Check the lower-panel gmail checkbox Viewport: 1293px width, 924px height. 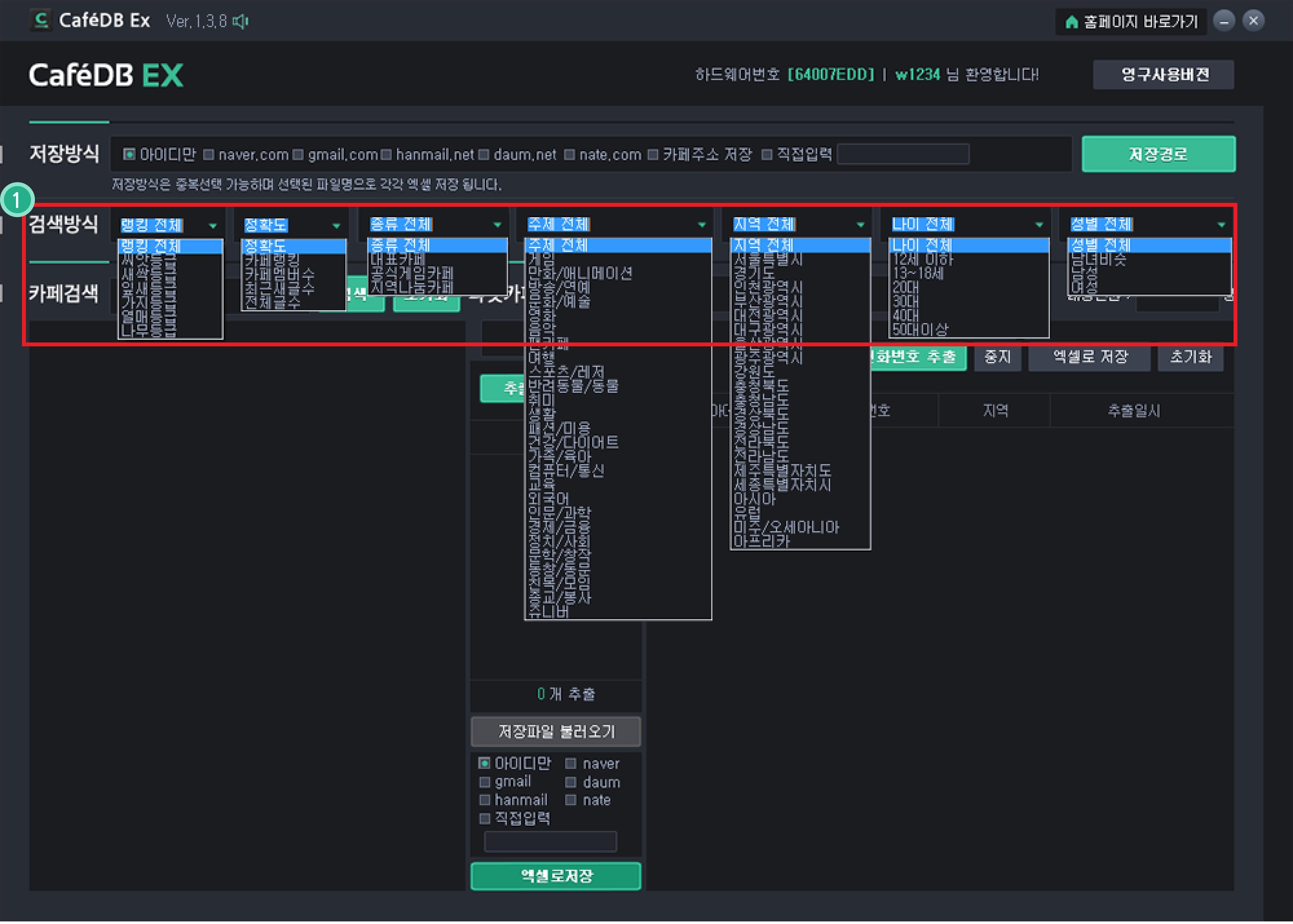[x=484, y=782]
